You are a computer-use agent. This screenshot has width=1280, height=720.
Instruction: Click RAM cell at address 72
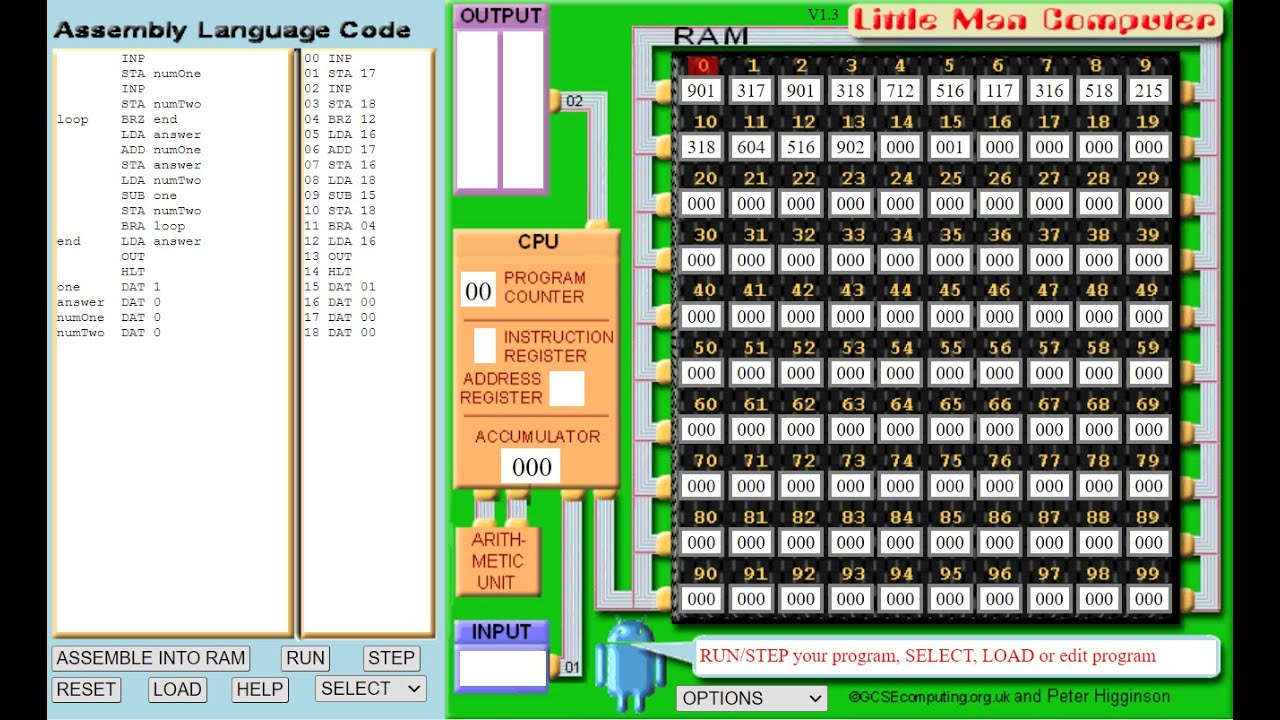click(x=801, y=486)
